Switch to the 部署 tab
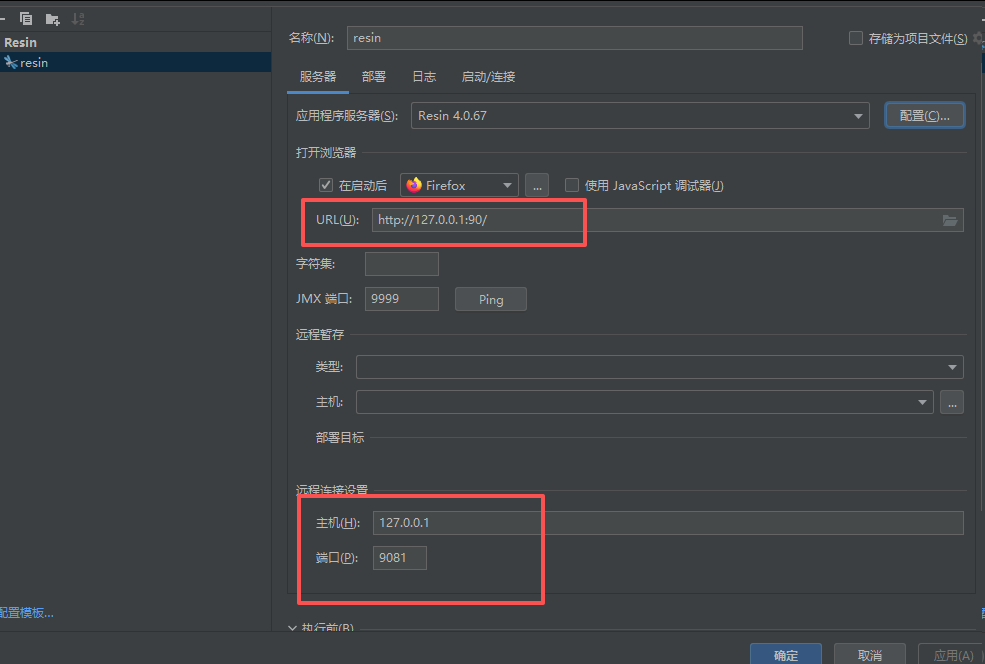The width and height of the screenshot is (985, 664). (373, 75)
